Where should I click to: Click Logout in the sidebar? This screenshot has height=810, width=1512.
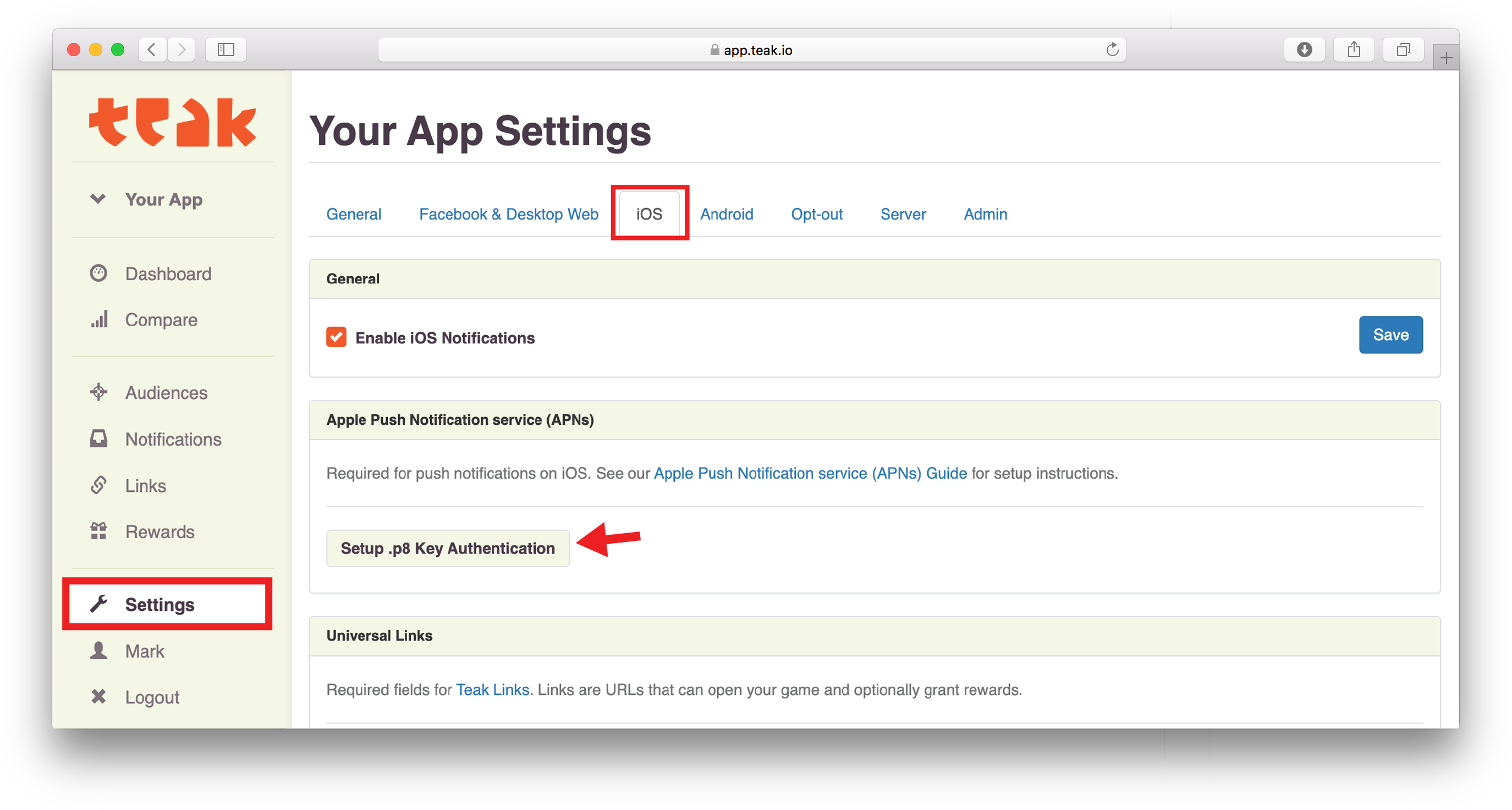152,697
